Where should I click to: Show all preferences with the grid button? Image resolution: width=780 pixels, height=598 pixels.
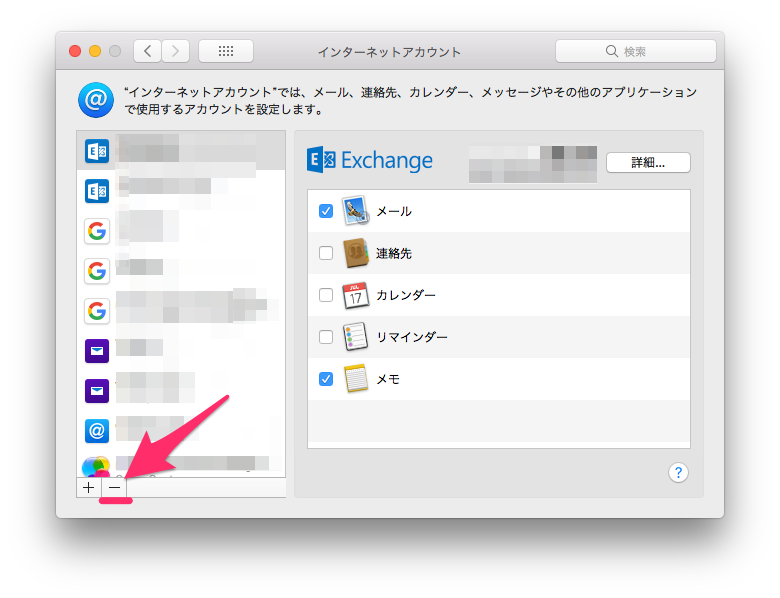click(x=225, y=51)
